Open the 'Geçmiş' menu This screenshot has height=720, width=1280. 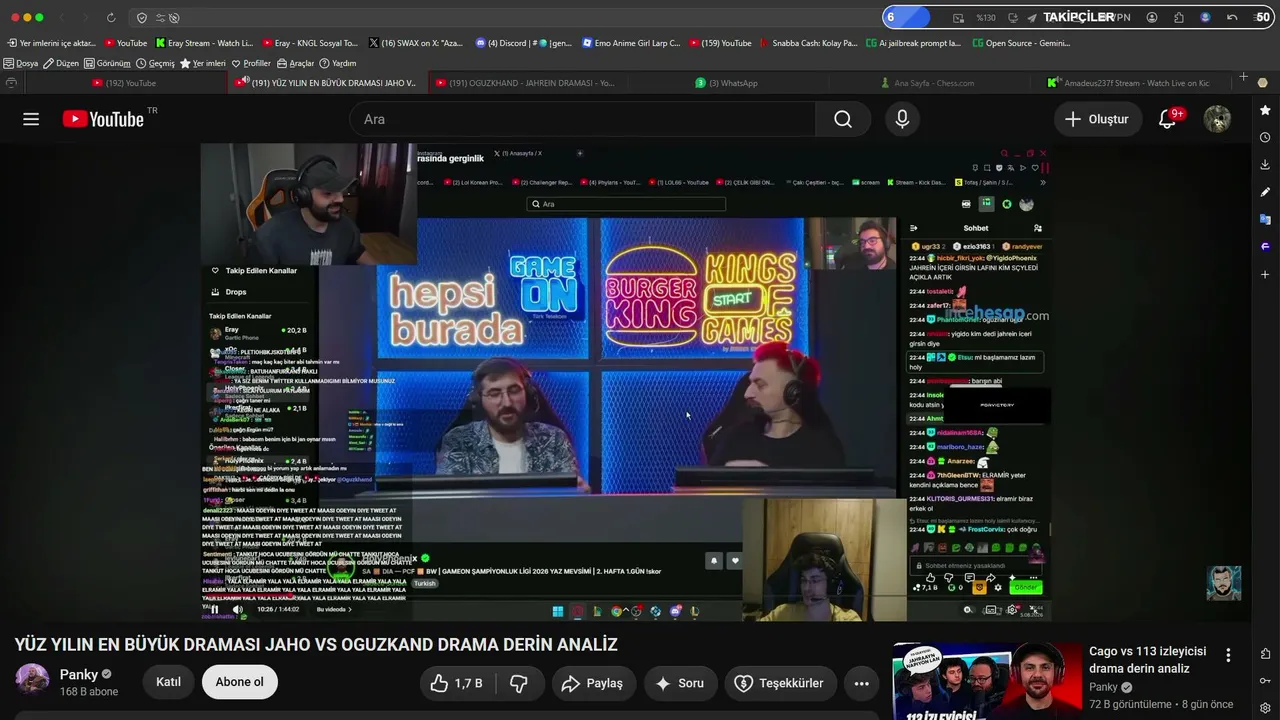pos(155,63)
